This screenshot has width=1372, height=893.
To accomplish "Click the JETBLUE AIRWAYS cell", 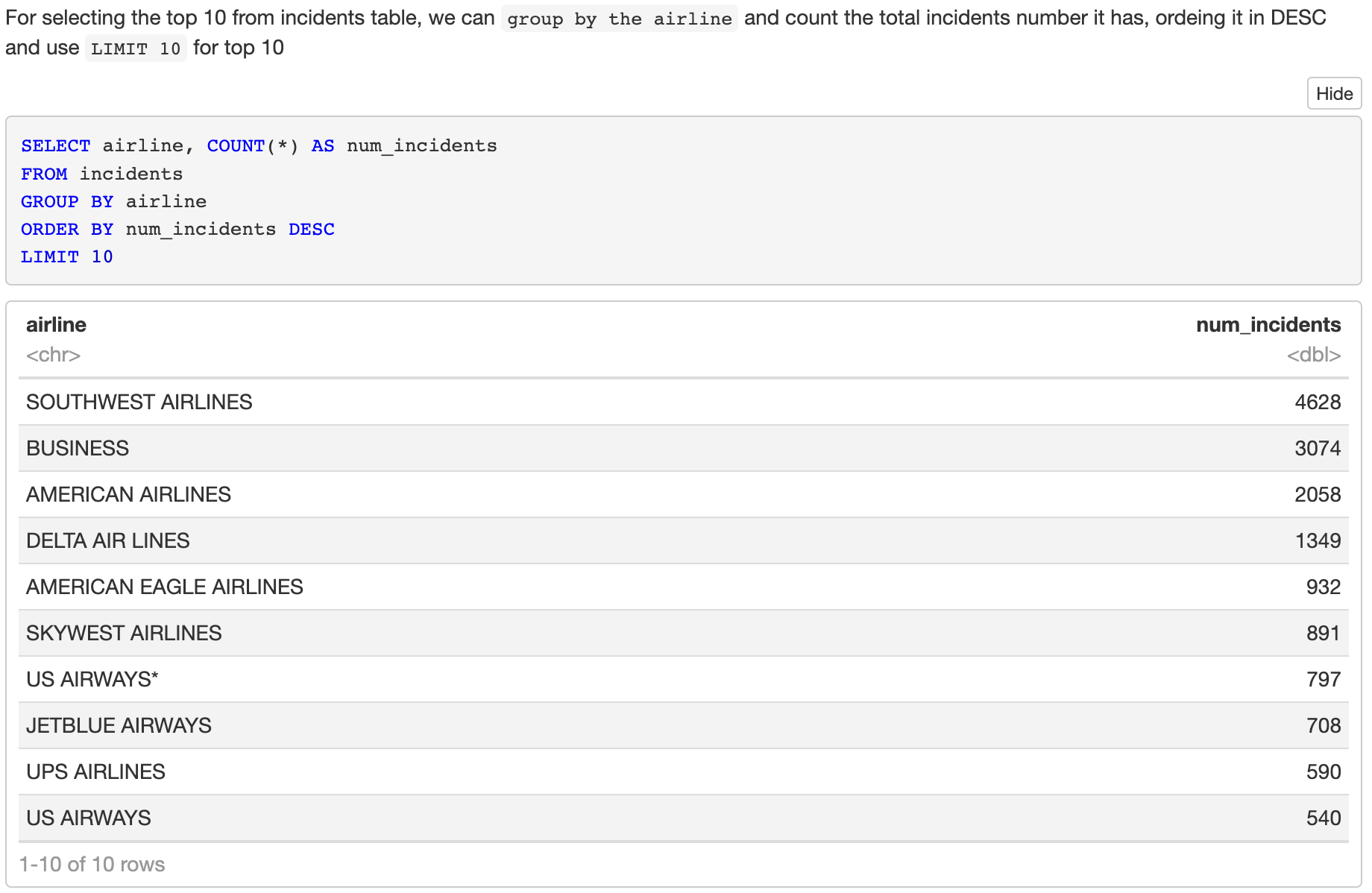I will 119,725.
